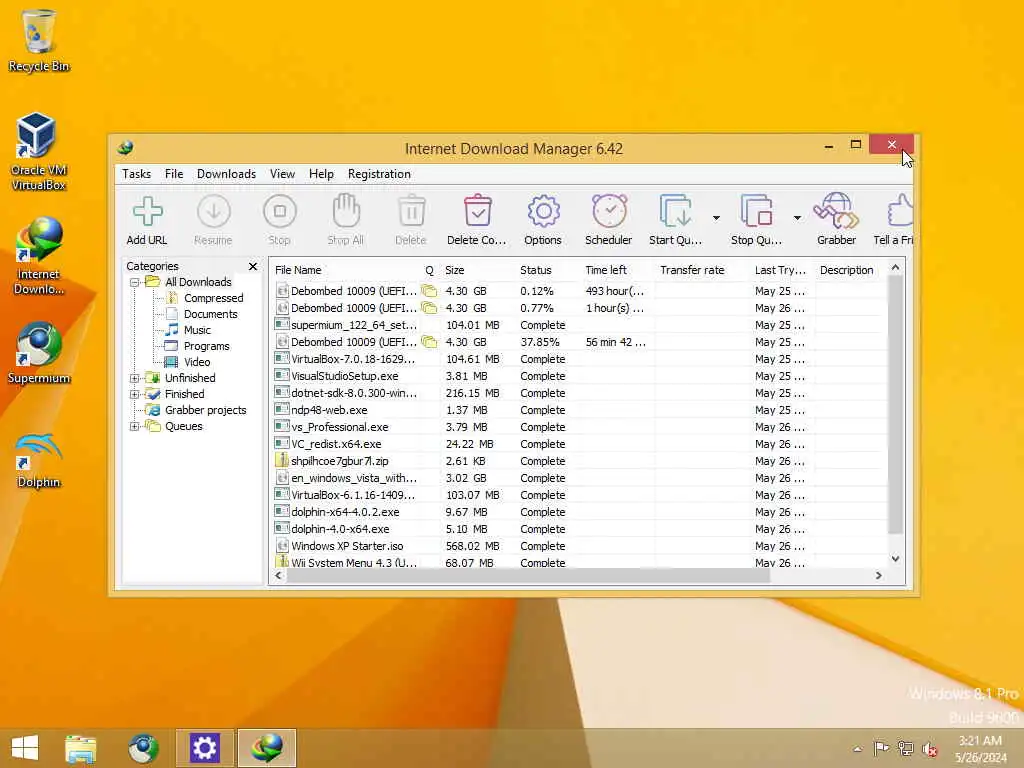The width and height of the screenshot is (1024, 768).
Task: Show hidden tray icons arrow
Action: (x=857, y=749)
